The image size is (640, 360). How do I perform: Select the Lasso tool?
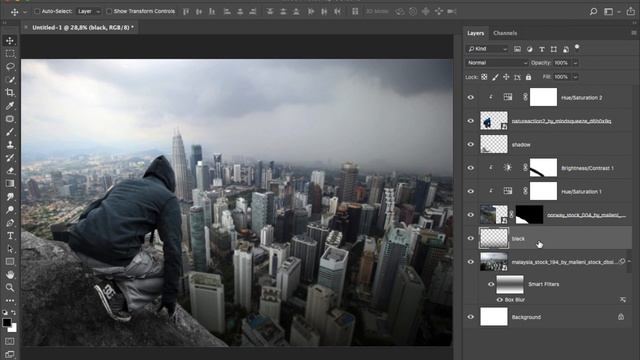pos(10,67)
